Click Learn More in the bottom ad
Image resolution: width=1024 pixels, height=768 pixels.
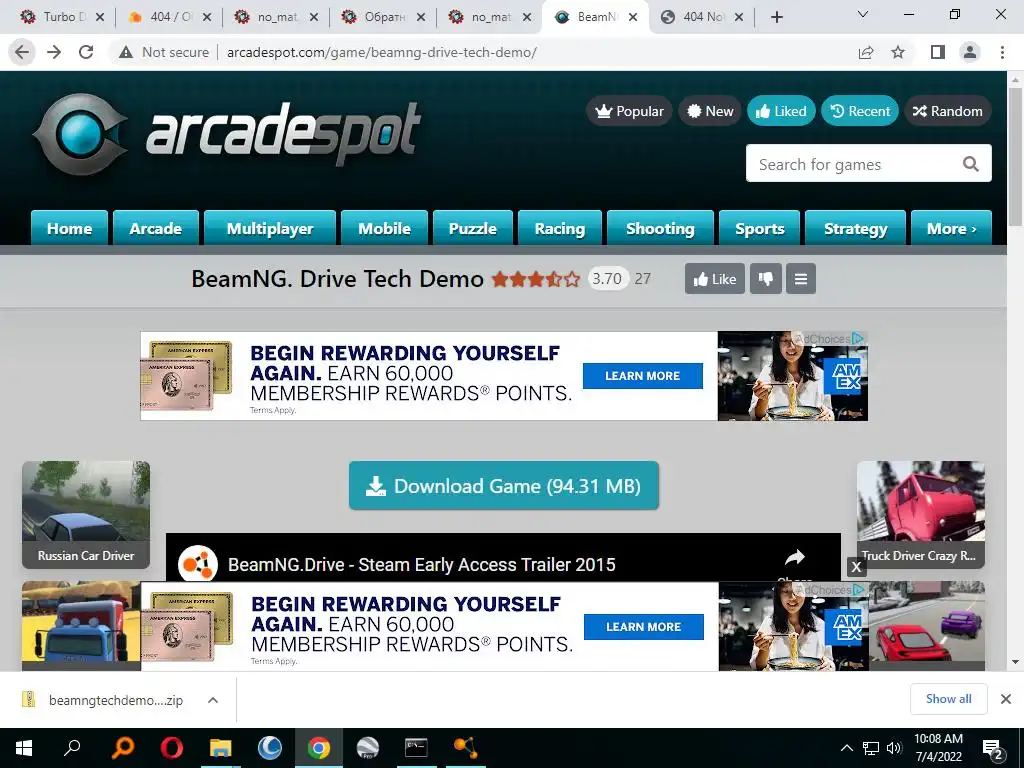(x=644, y=626)
